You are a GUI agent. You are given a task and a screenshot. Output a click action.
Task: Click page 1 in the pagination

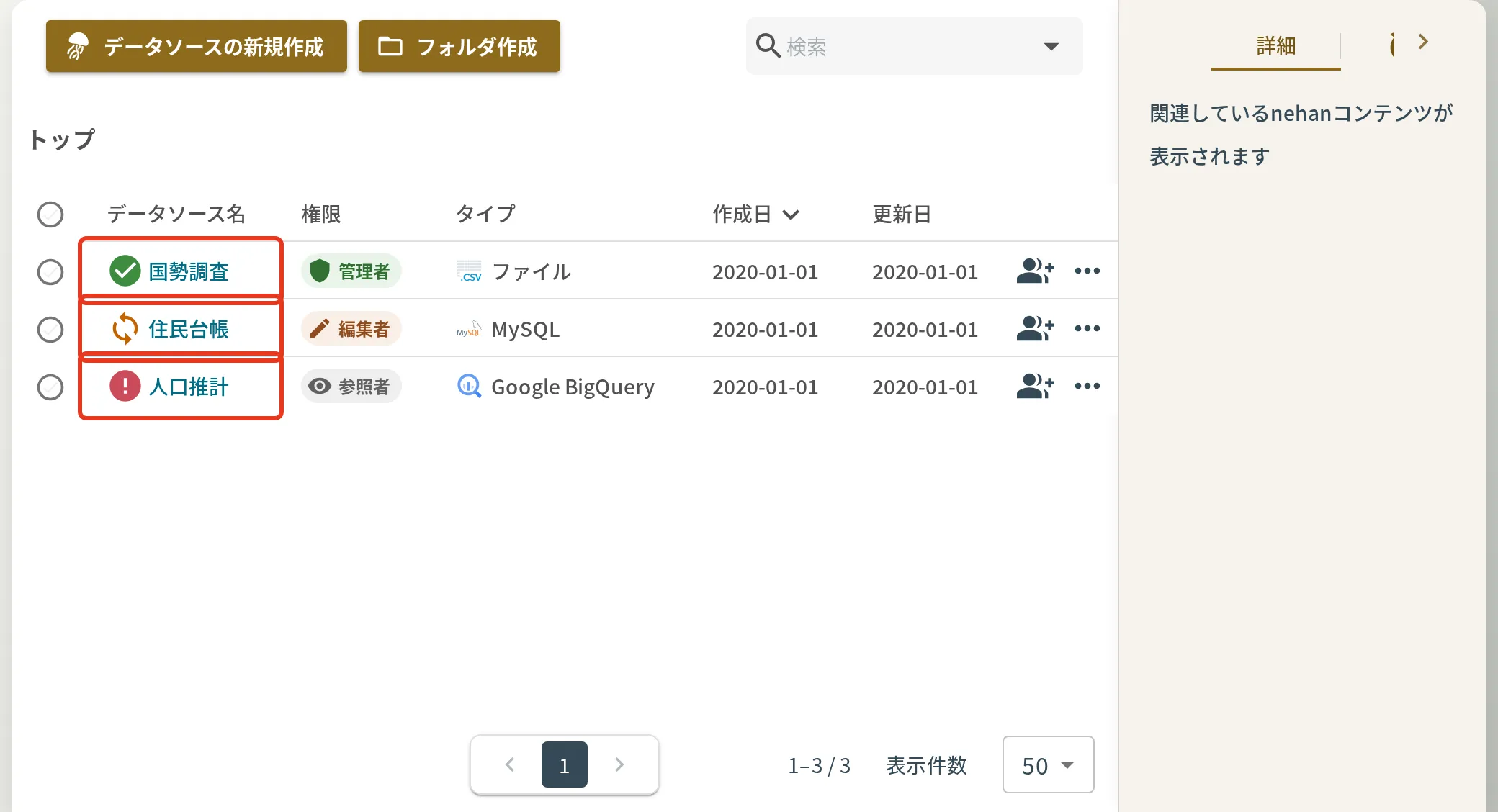pyautogui.click(x=565, y=764)
